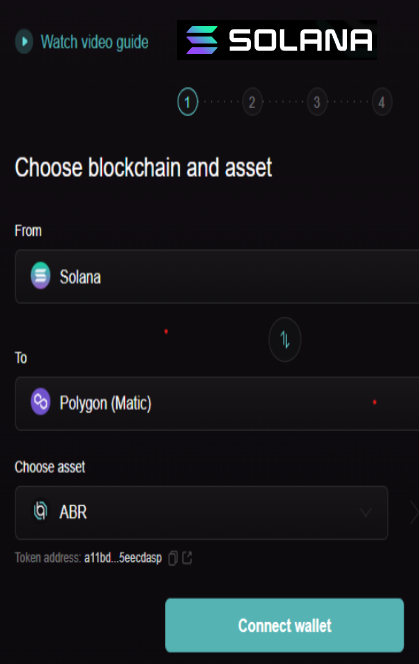Select step 1 in the progress indicator
The width and height of the screenshot is (419, 664).
coord(188,102)
